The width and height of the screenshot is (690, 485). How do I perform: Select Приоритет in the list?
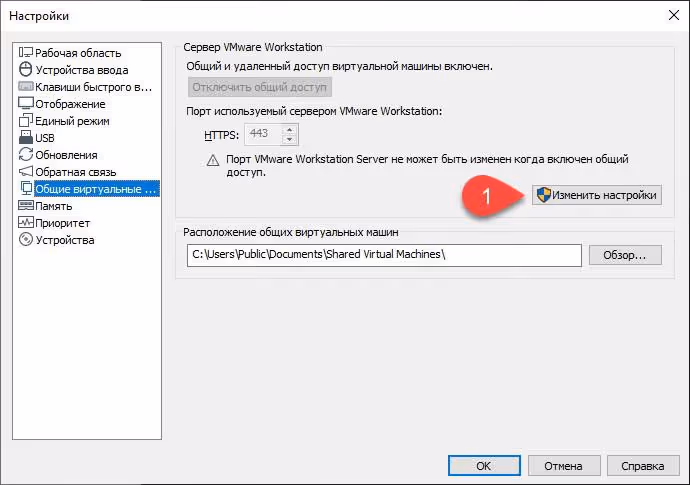pyautogui.click(x=62, y=223)
